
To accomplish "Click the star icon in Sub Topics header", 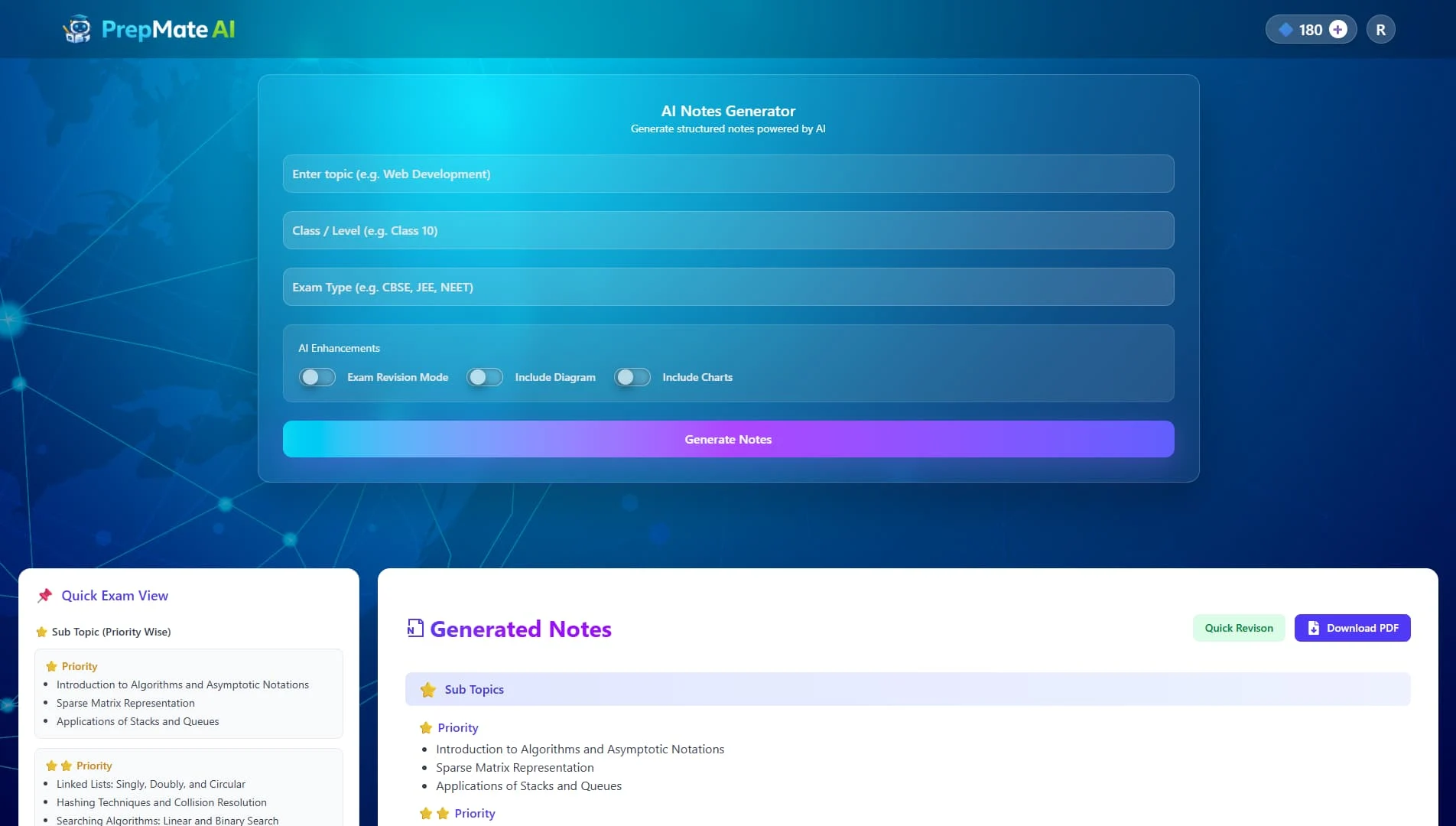I will click(428, 689).
